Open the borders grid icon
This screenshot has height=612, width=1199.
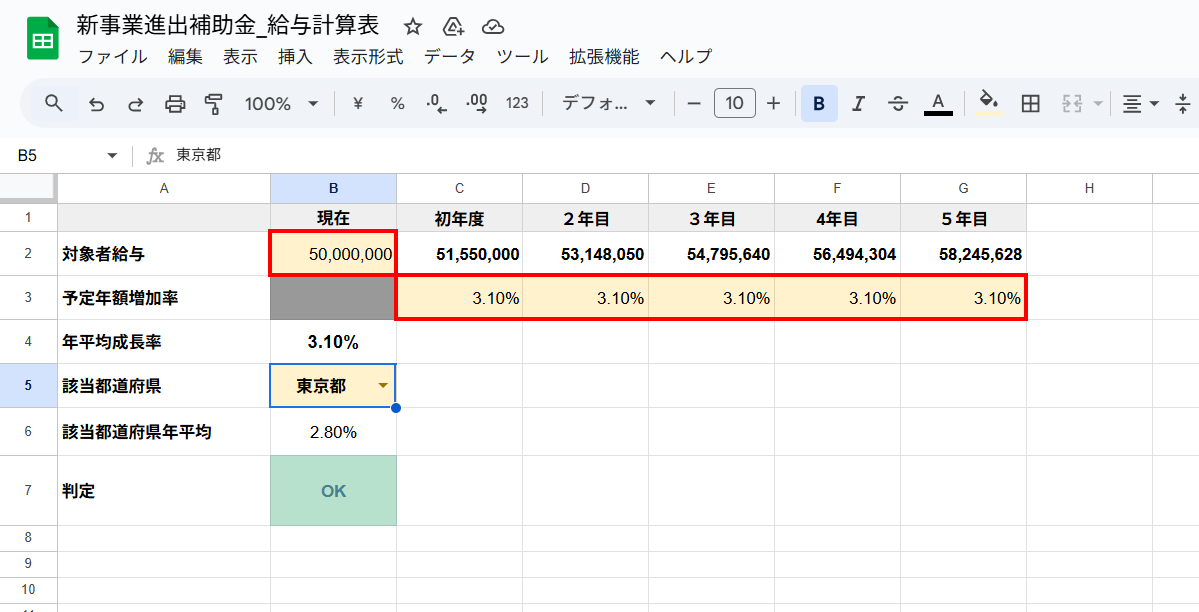[1031, 103]
